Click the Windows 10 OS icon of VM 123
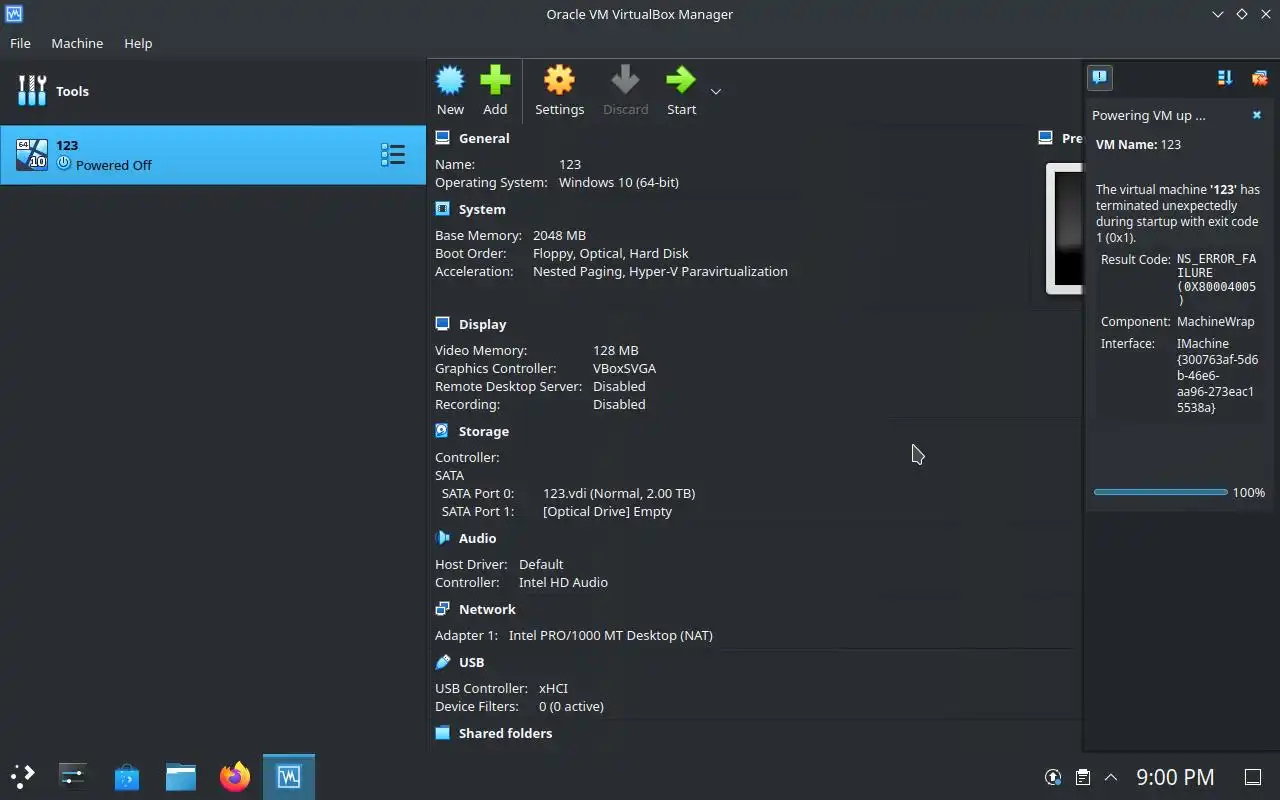The width and height of the screenshot is (1280, 800). pyautogui.click(x=32, y=155)
